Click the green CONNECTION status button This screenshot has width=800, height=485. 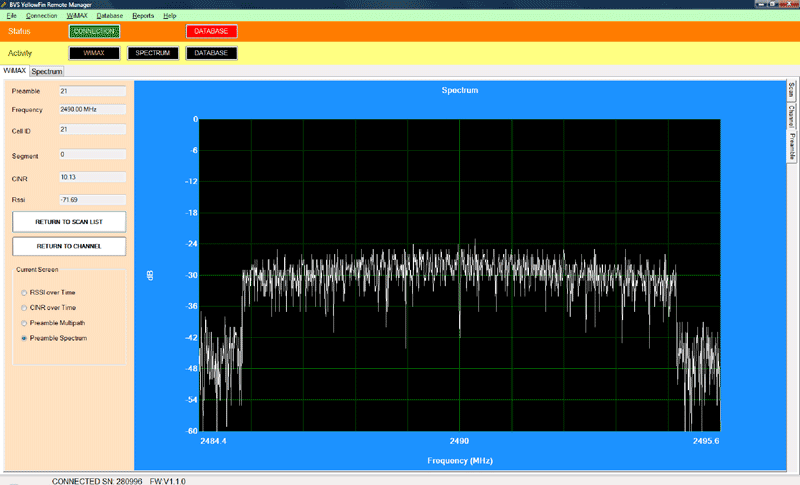click(x=94, y=31)
